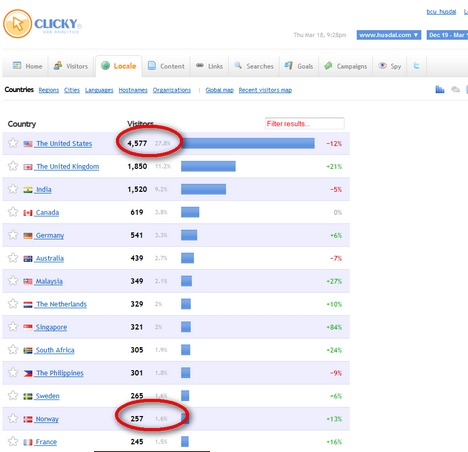Viewport: 468px width, 452px height.
Task: Click the United Kingdom visitors bar
Action: (x=208, y=166)
